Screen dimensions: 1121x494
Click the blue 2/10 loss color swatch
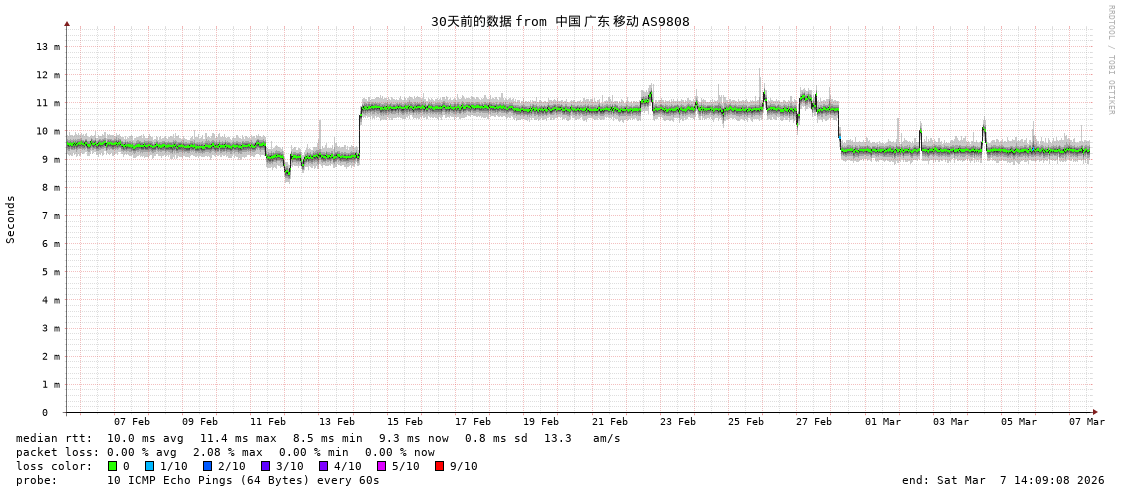207,466
